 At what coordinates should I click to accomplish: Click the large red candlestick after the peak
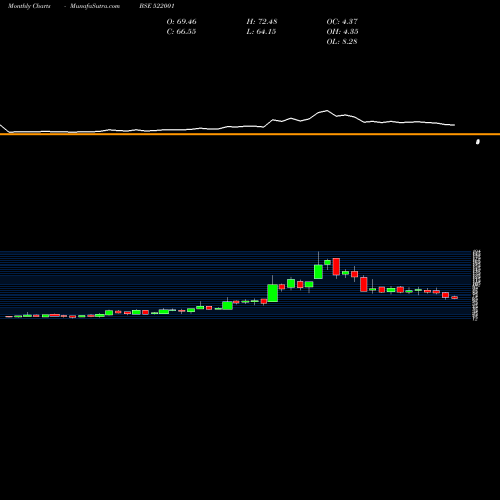coord(336,266)
